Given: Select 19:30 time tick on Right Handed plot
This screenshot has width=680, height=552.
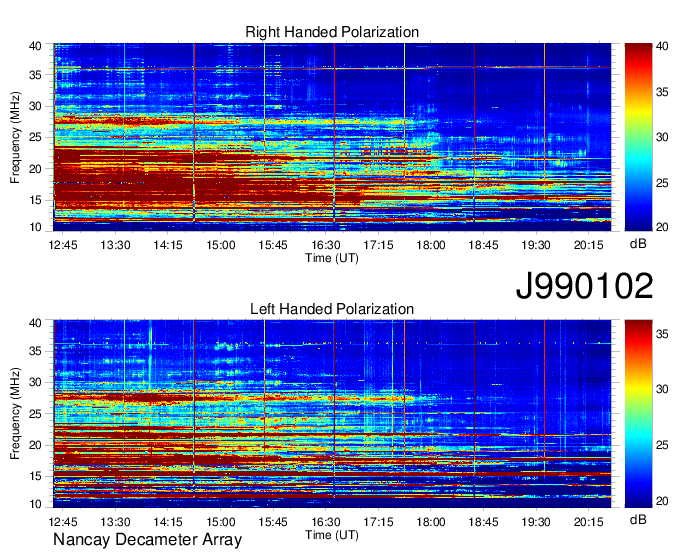Looking at the screenshot, I should point(536,245).
